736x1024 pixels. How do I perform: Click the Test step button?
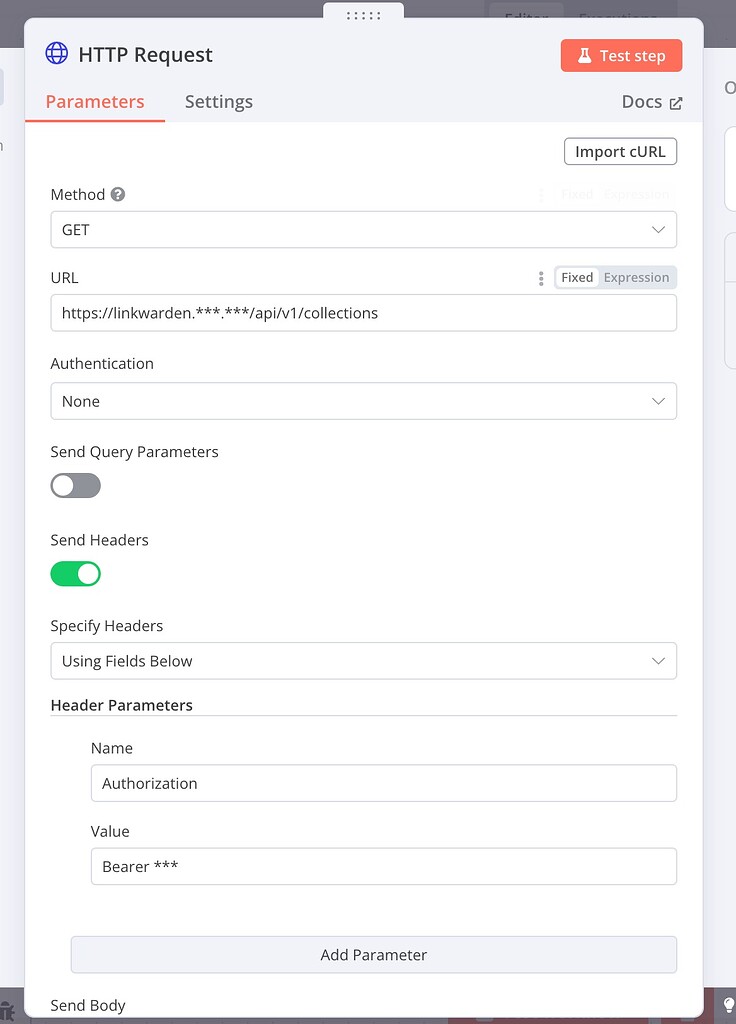[x=621, y=56]
